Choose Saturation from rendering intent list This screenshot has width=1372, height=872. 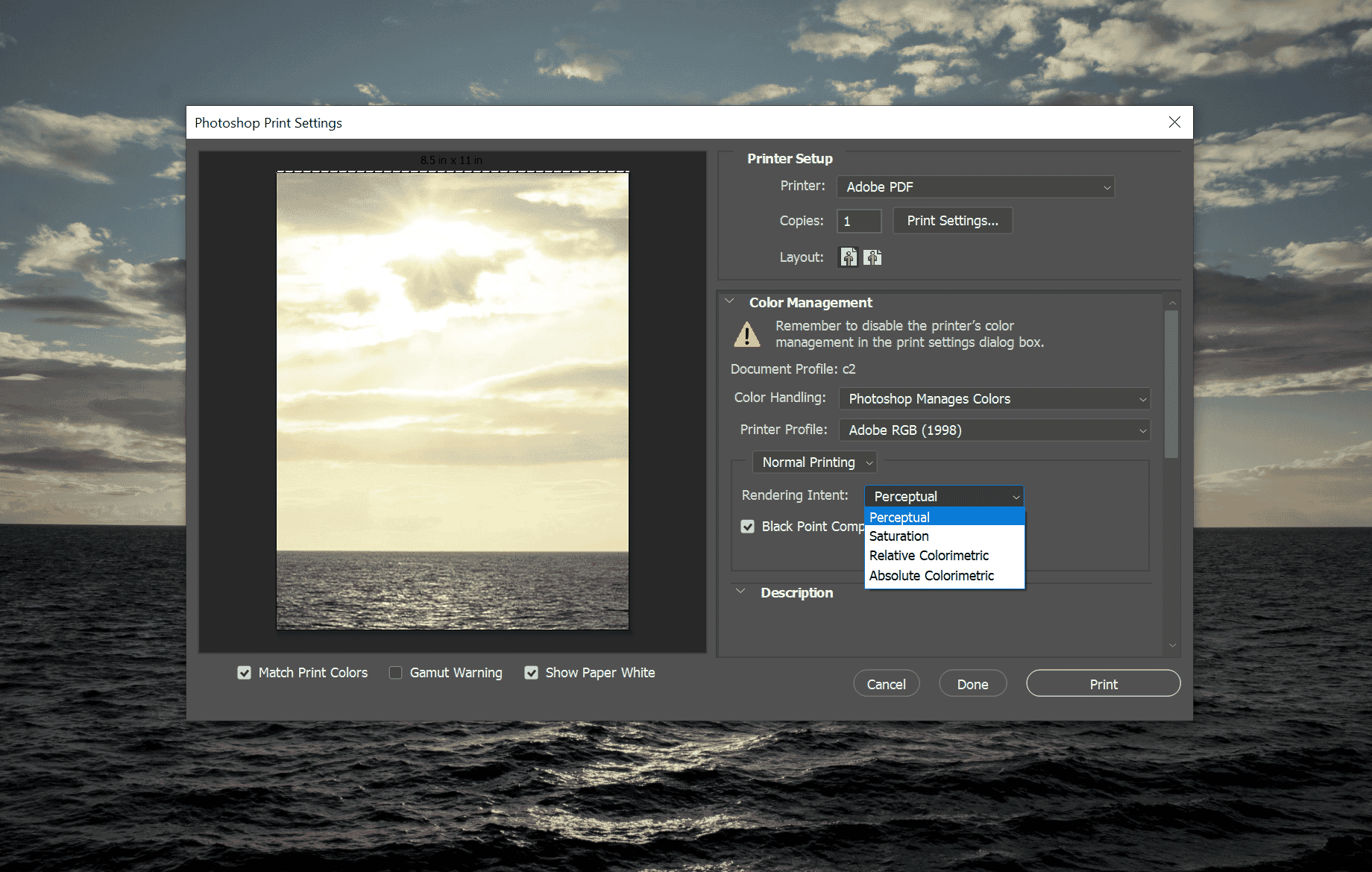(x=899, y=536)
